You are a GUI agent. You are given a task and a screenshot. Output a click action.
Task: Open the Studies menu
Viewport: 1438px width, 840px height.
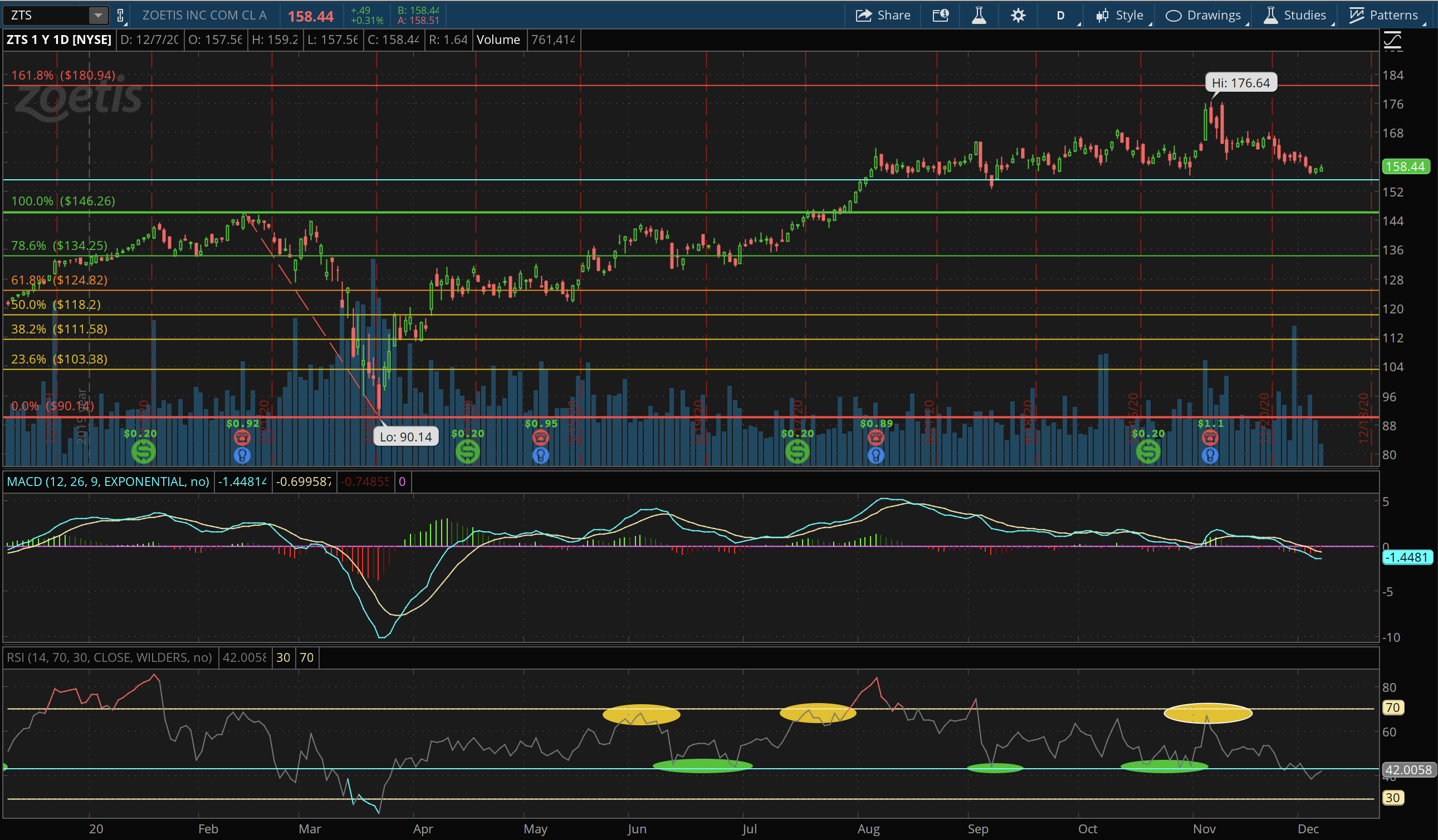[1295, 16]
